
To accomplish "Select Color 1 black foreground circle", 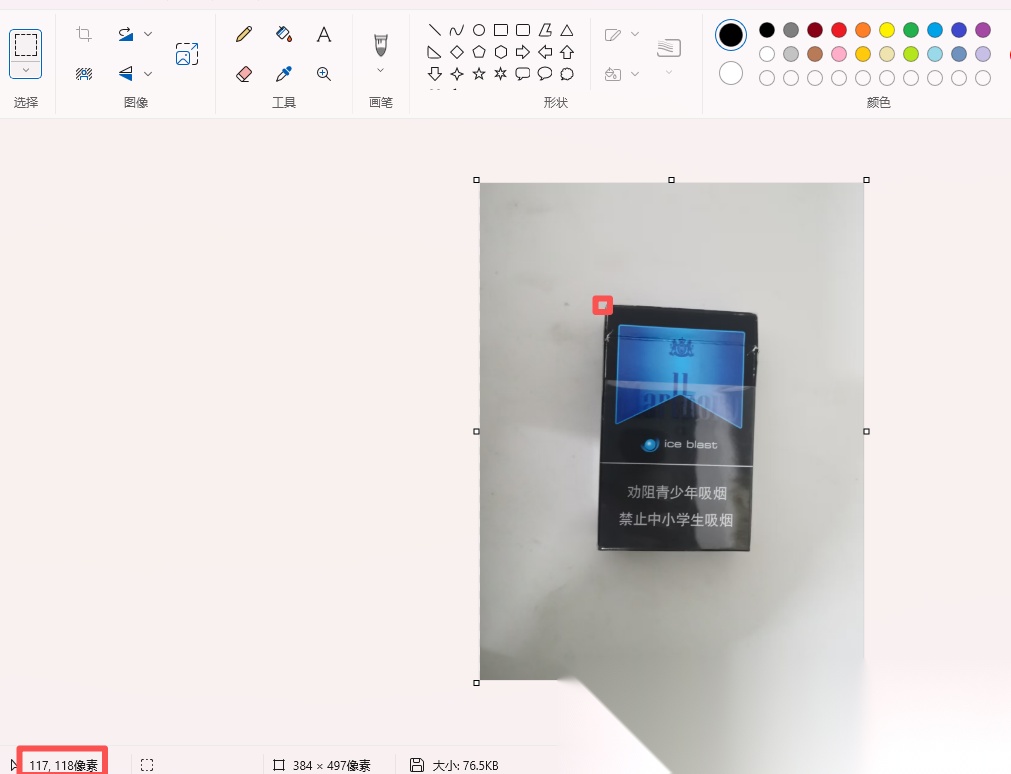I will click(731, 35).
